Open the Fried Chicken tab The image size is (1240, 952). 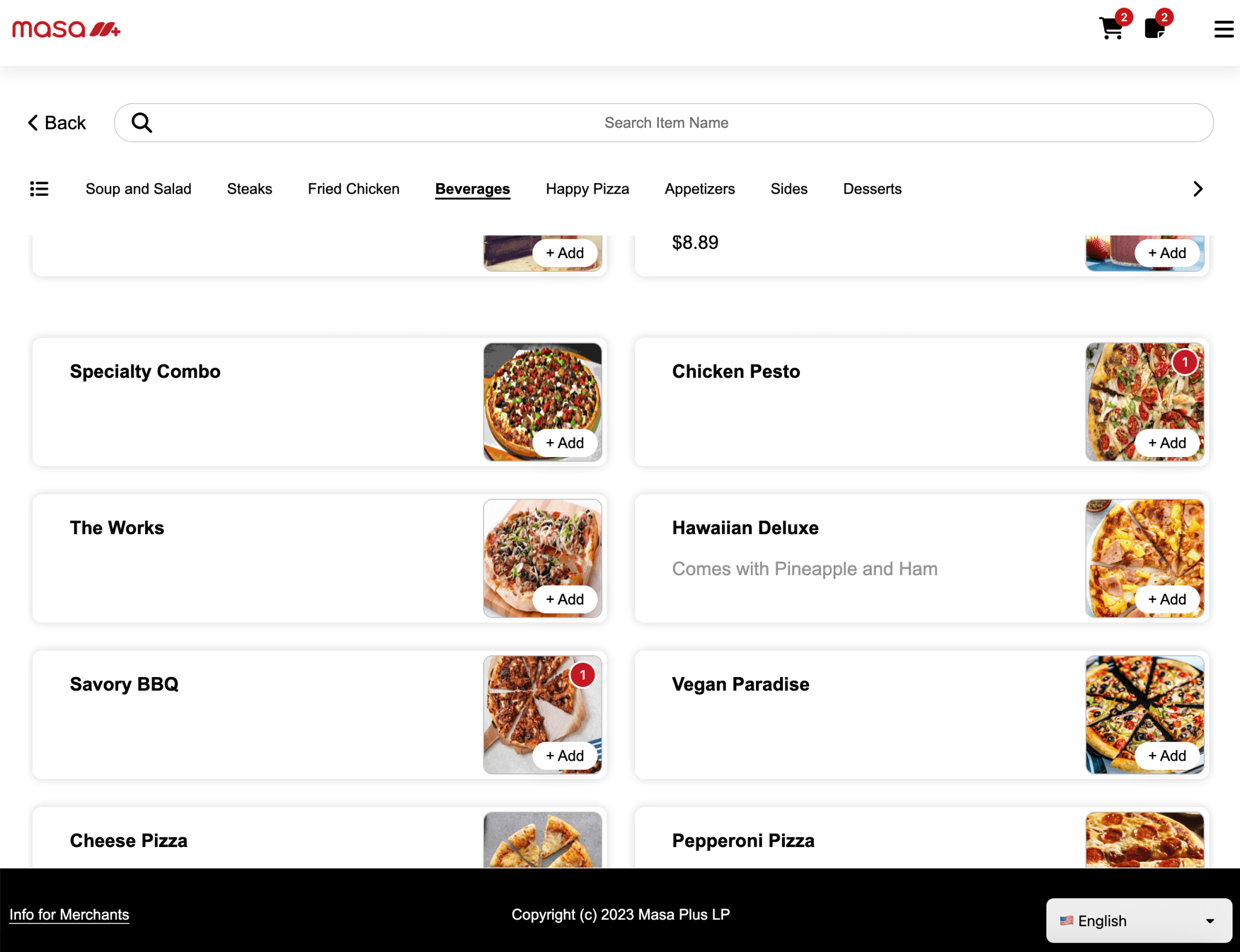[x=353, y=189]
